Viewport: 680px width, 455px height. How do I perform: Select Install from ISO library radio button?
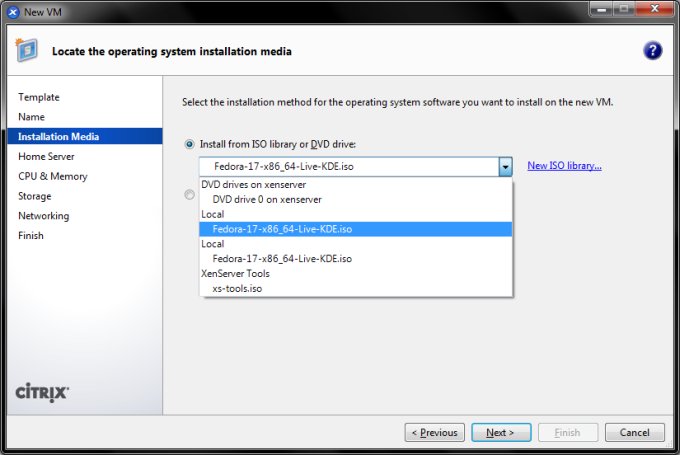[190, 144]
